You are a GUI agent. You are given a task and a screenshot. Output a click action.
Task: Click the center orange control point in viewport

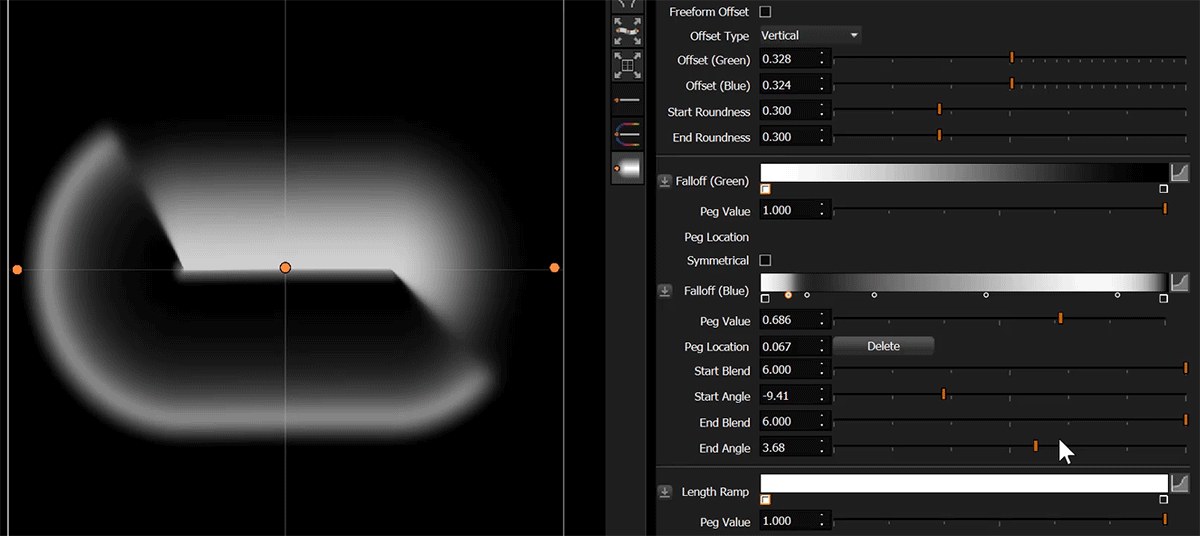click(x=285, y=268)
